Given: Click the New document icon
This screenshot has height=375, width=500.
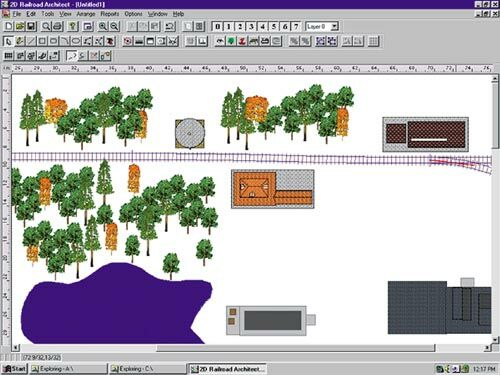Looking at the screenshot, I should [9, 26].
